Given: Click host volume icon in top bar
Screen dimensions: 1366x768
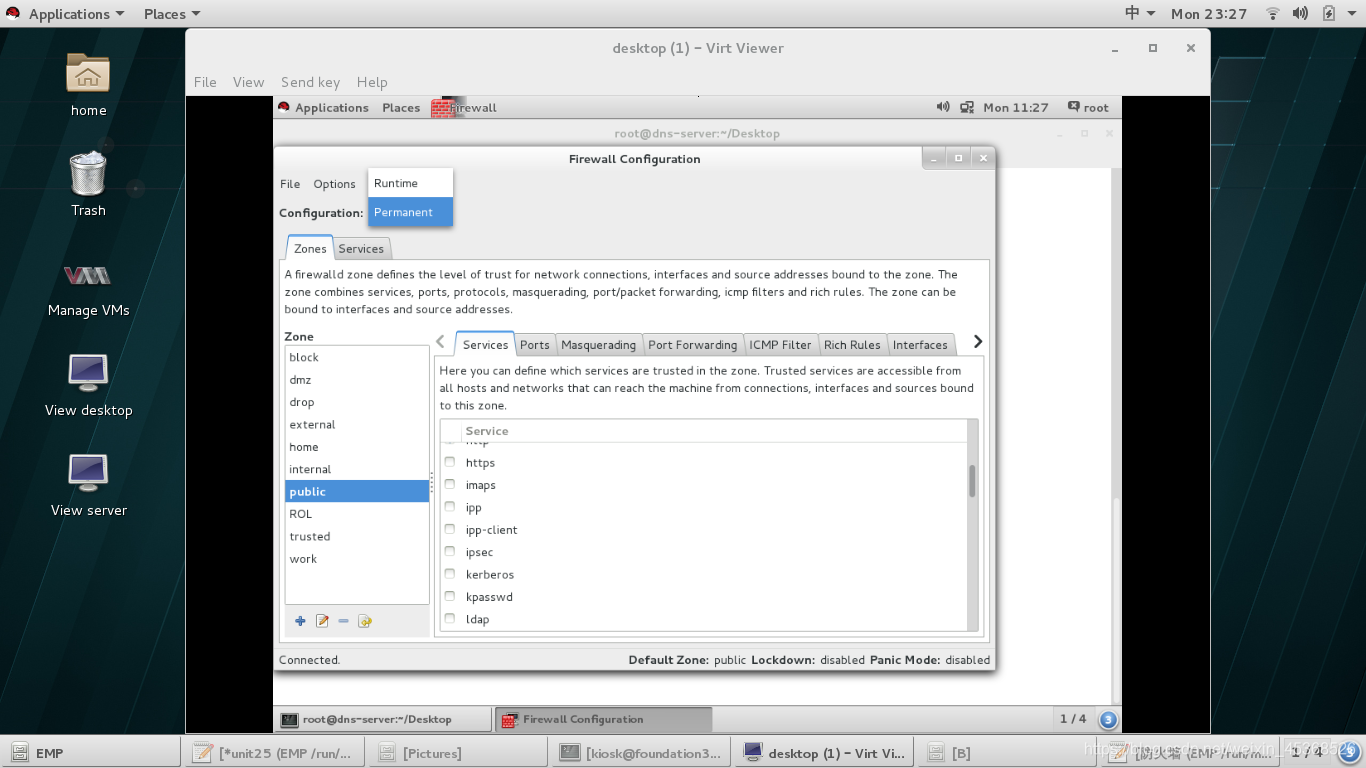Looking at the screenshot, I should click(1300, 14).
